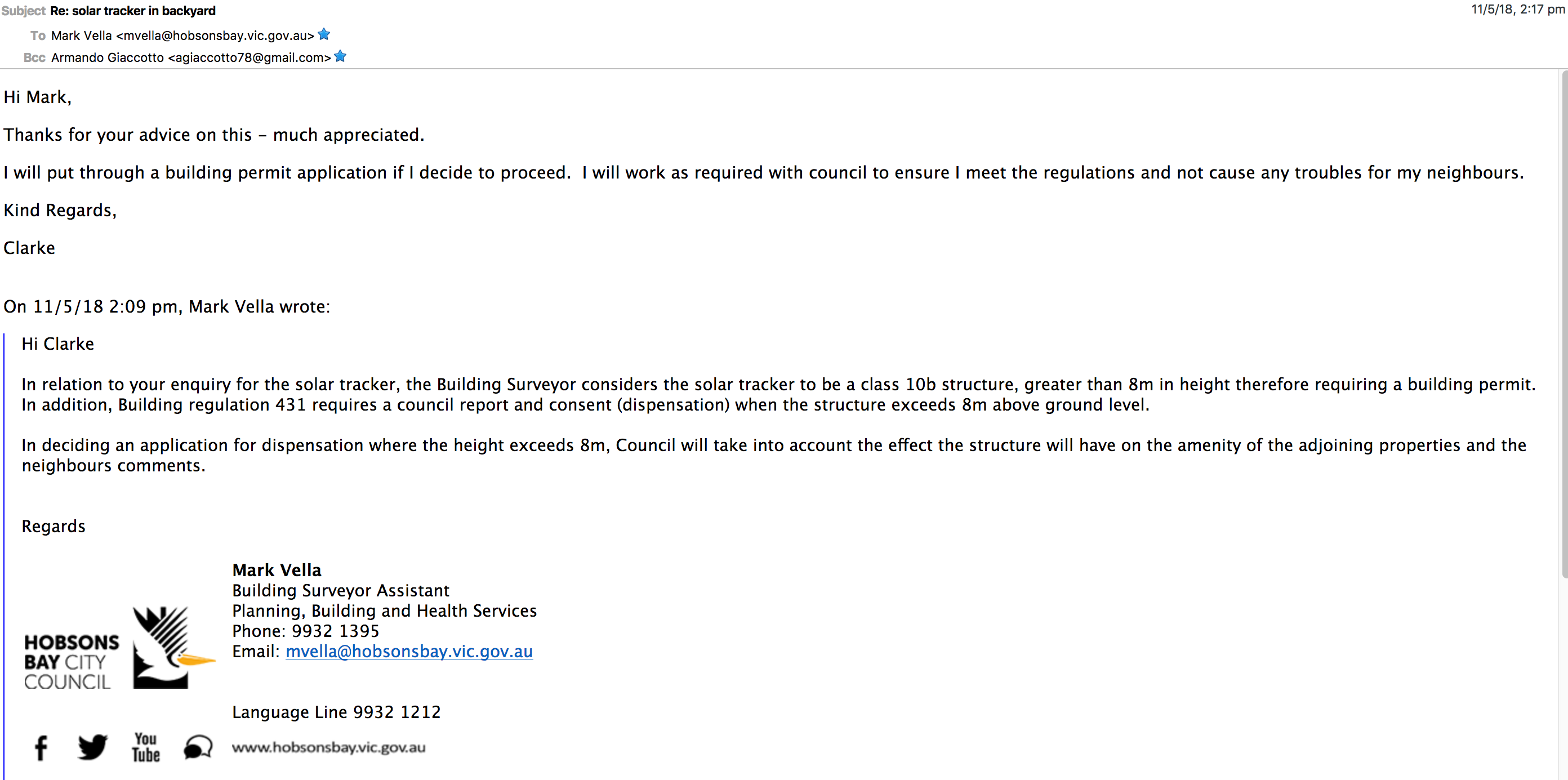Click the star beside Mark Vella's address
The width and height of the screenshot is (1568, 780).
[324, 35]
